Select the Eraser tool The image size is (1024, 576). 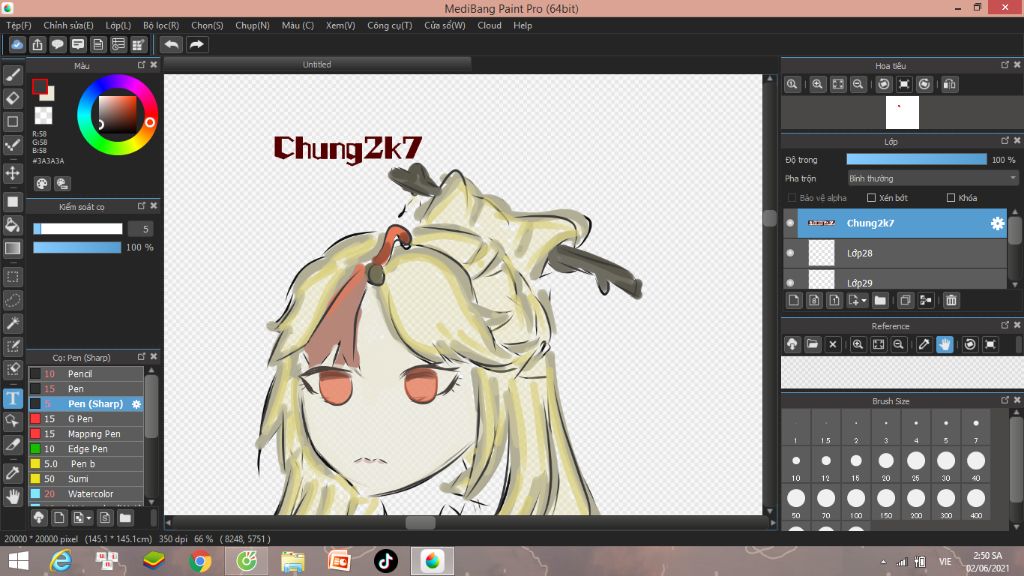12,99
